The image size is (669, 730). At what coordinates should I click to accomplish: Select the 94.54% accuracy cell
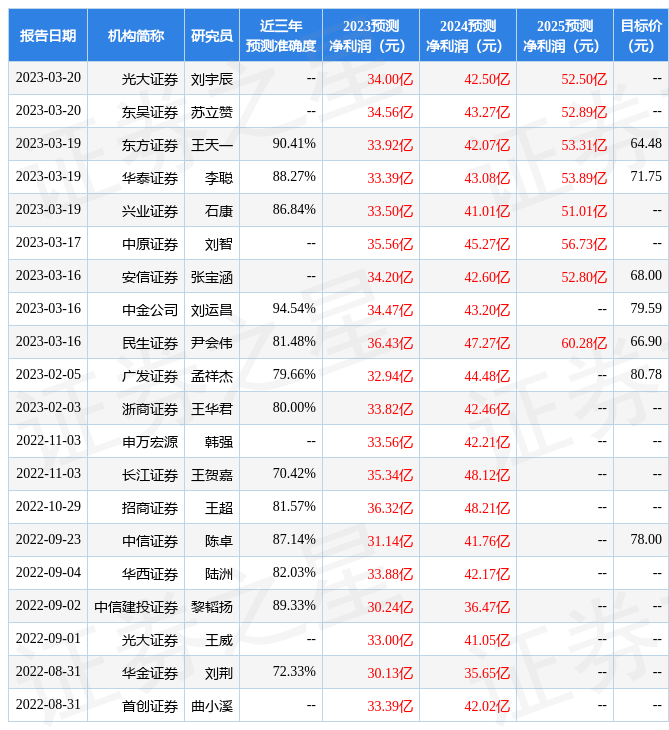click(x=294, y=309)
